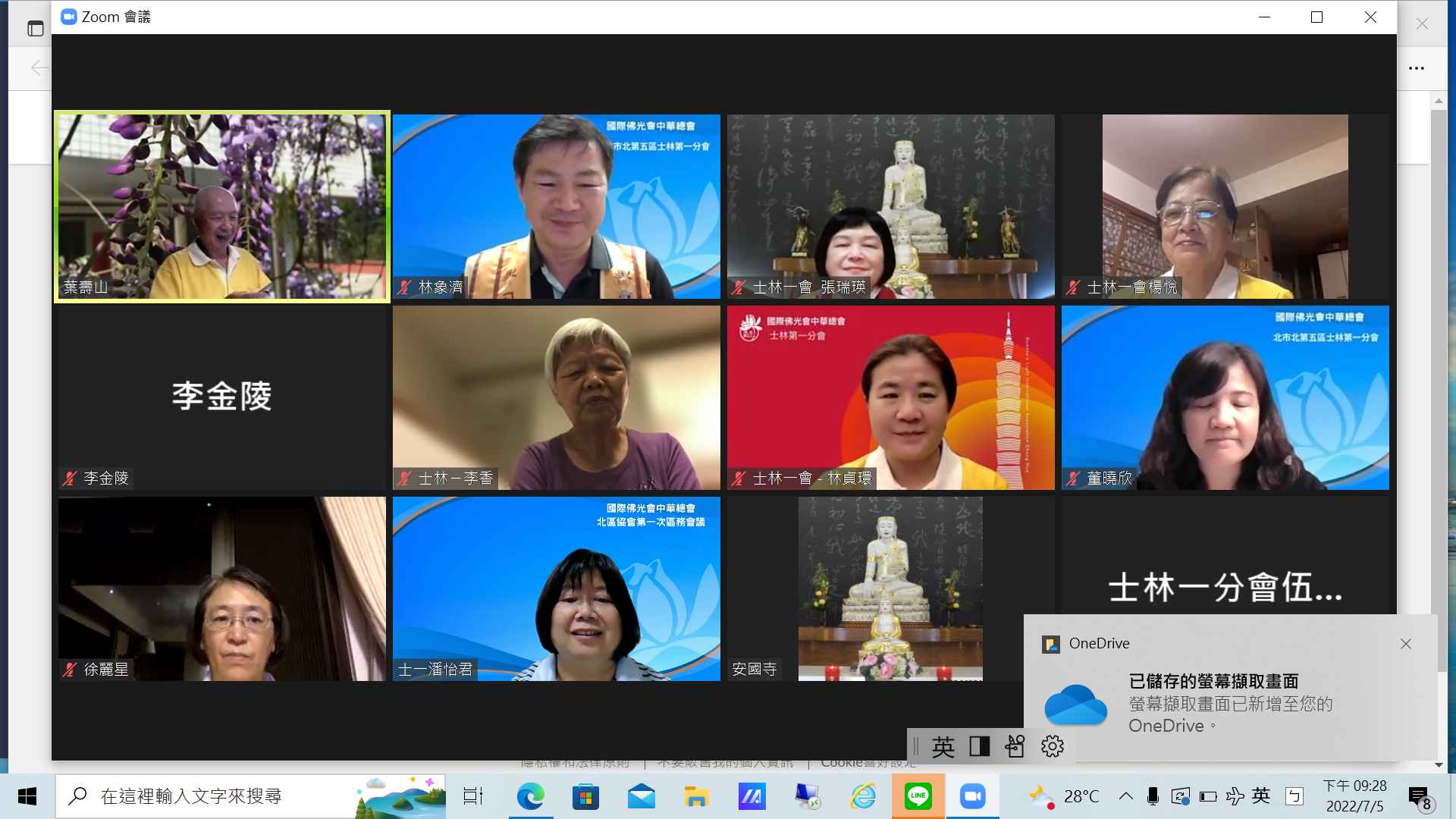Open File Explorer from taskbar
The image size is (1456, 819).
pyautogui.click(x=696, y=796)
